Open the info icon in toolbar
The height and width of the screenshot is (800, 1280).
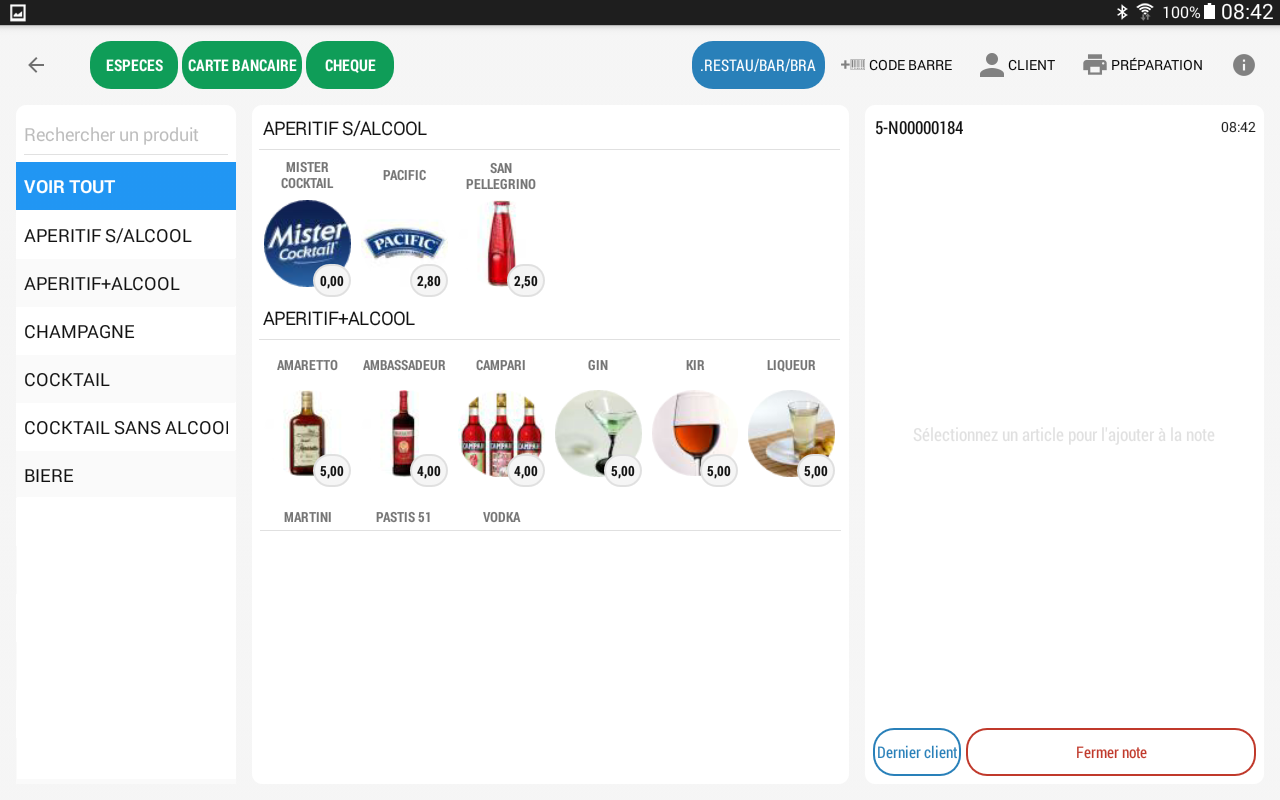pos(1243,65)
